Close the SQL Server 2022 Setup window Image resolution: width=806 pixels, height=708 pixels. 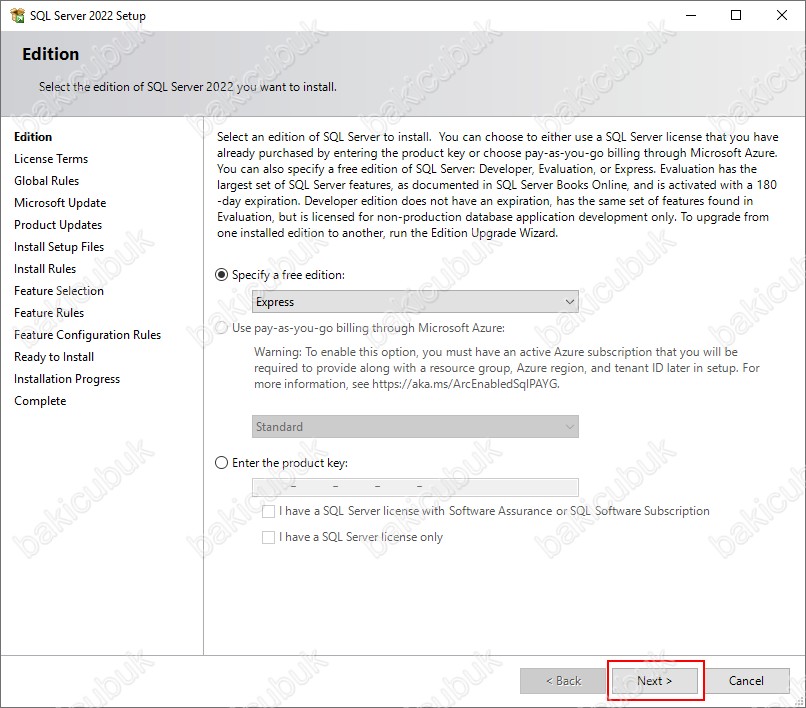(x=782, y=15)
